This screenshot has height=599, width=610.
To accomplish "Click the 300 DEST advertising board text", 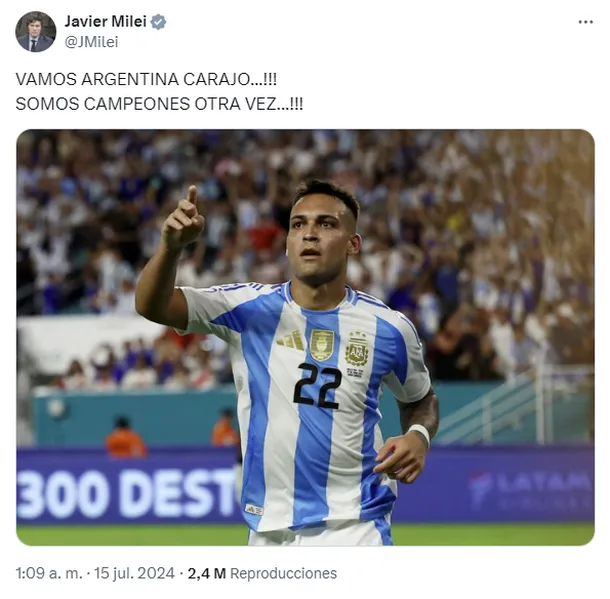I will click(x=126, y=494).
